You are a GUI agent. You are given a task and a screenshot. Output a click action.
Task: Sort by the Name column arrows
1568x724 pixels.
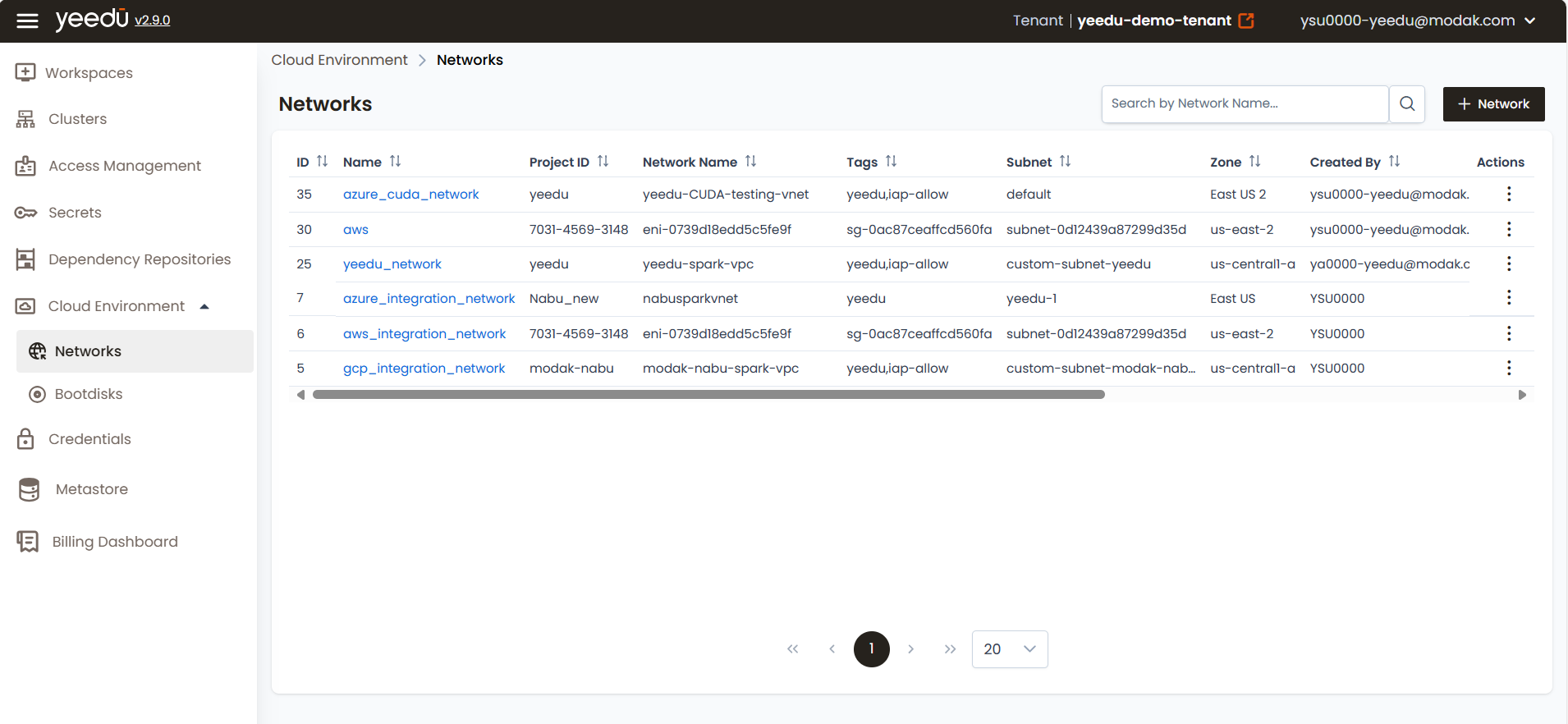pyautogui.click(x=395, y=162)
